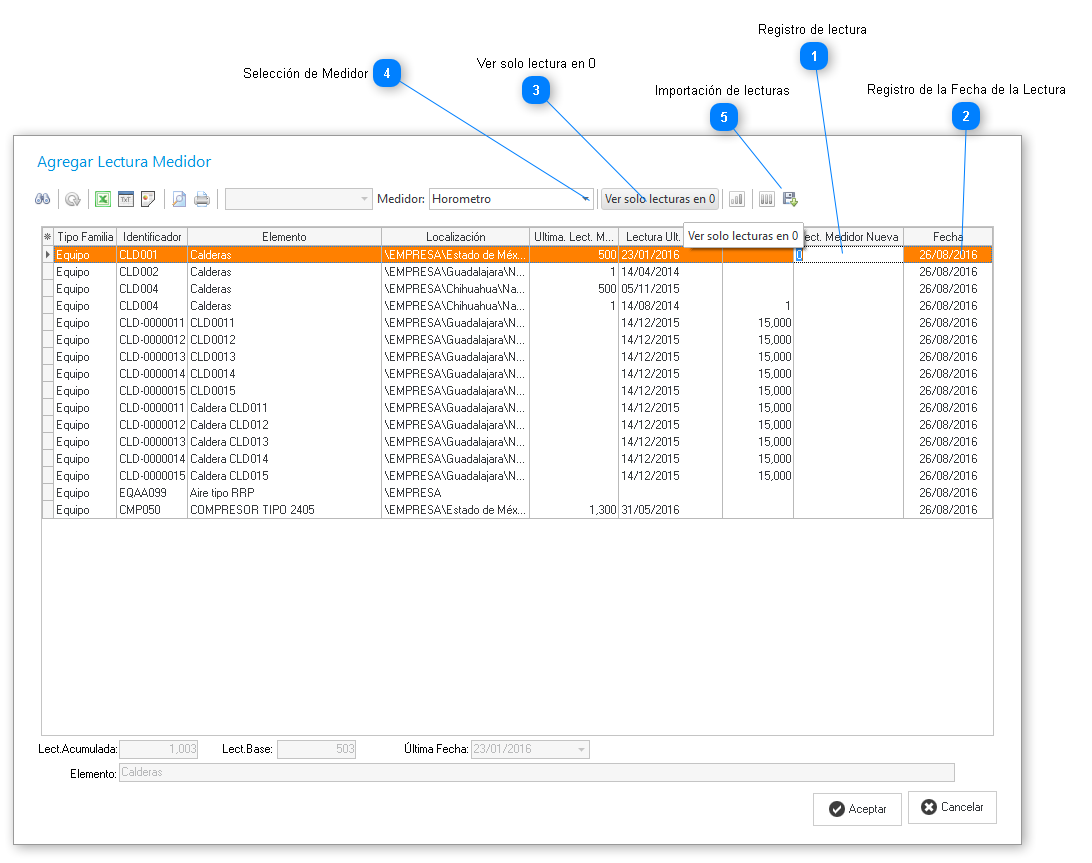Open the print preview icon

point(178,199)
